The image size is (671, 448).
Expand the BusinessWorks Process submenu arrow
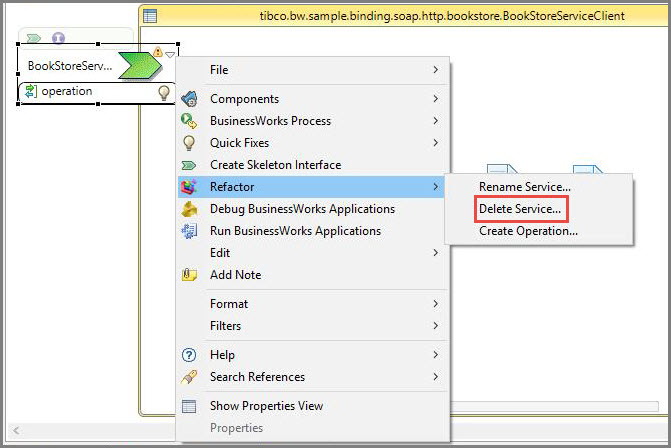coord(436,121)
